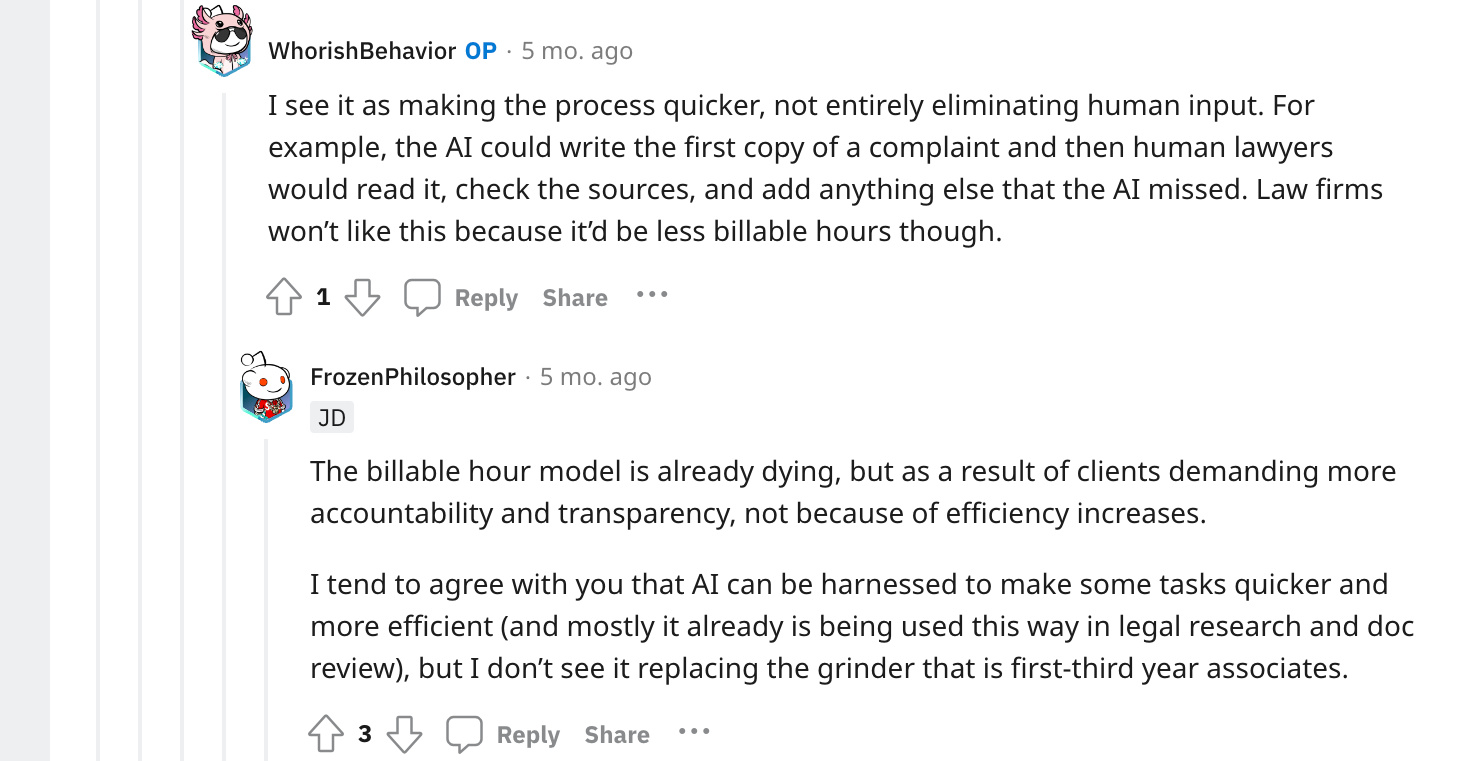The width and height of the screenshot is (1483, 761).
Task: Click the JD user flair badge
Action: pyautogui.click(x=332, y=418)
